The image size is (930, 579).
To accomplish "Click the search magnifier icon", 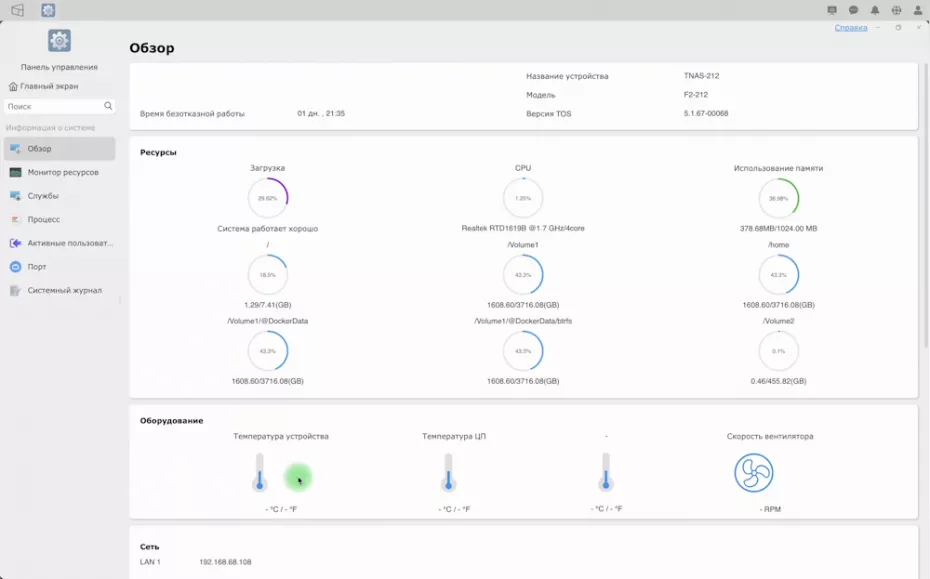I will pos(108,106).
